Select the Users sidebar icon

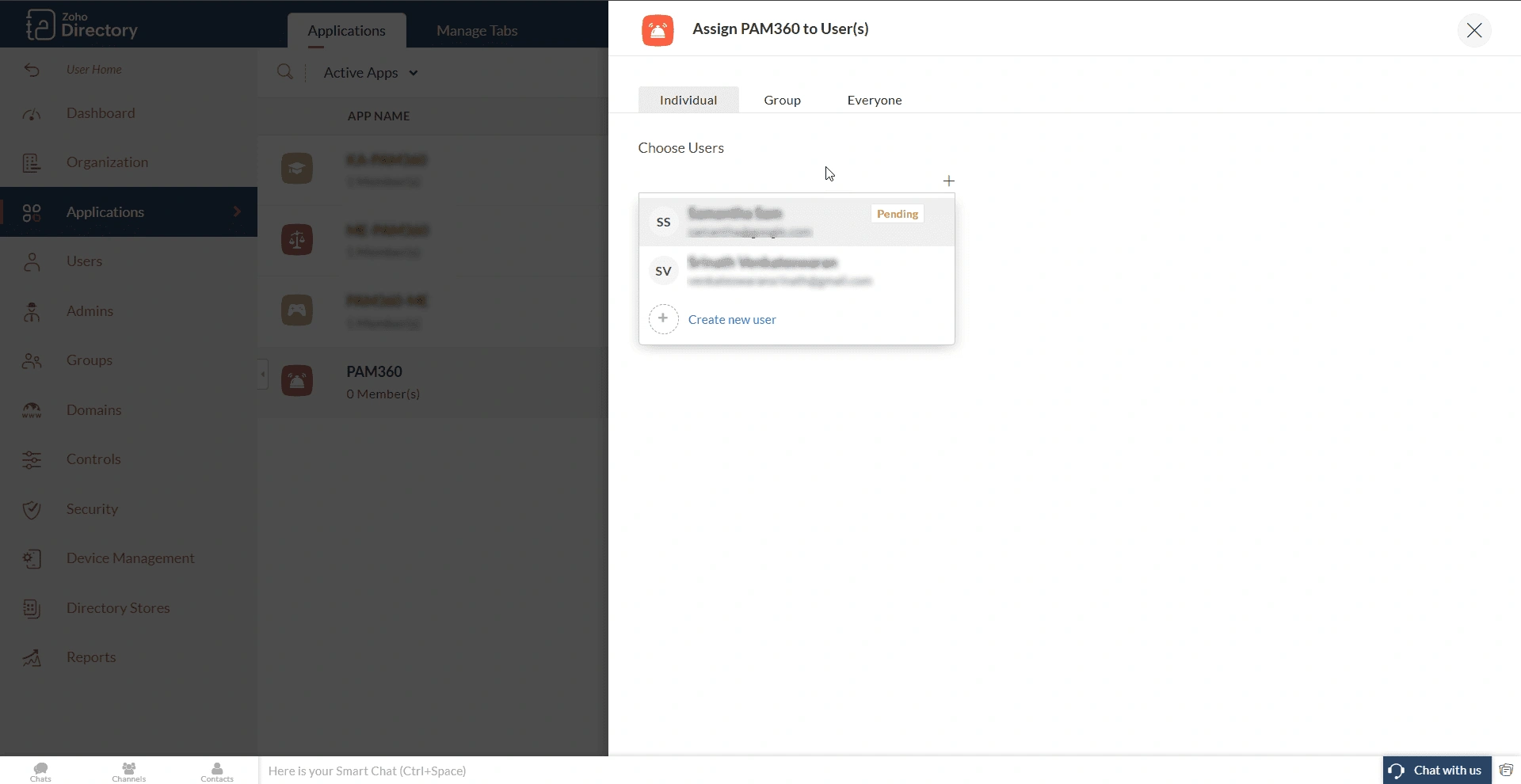tap(30, 261)
